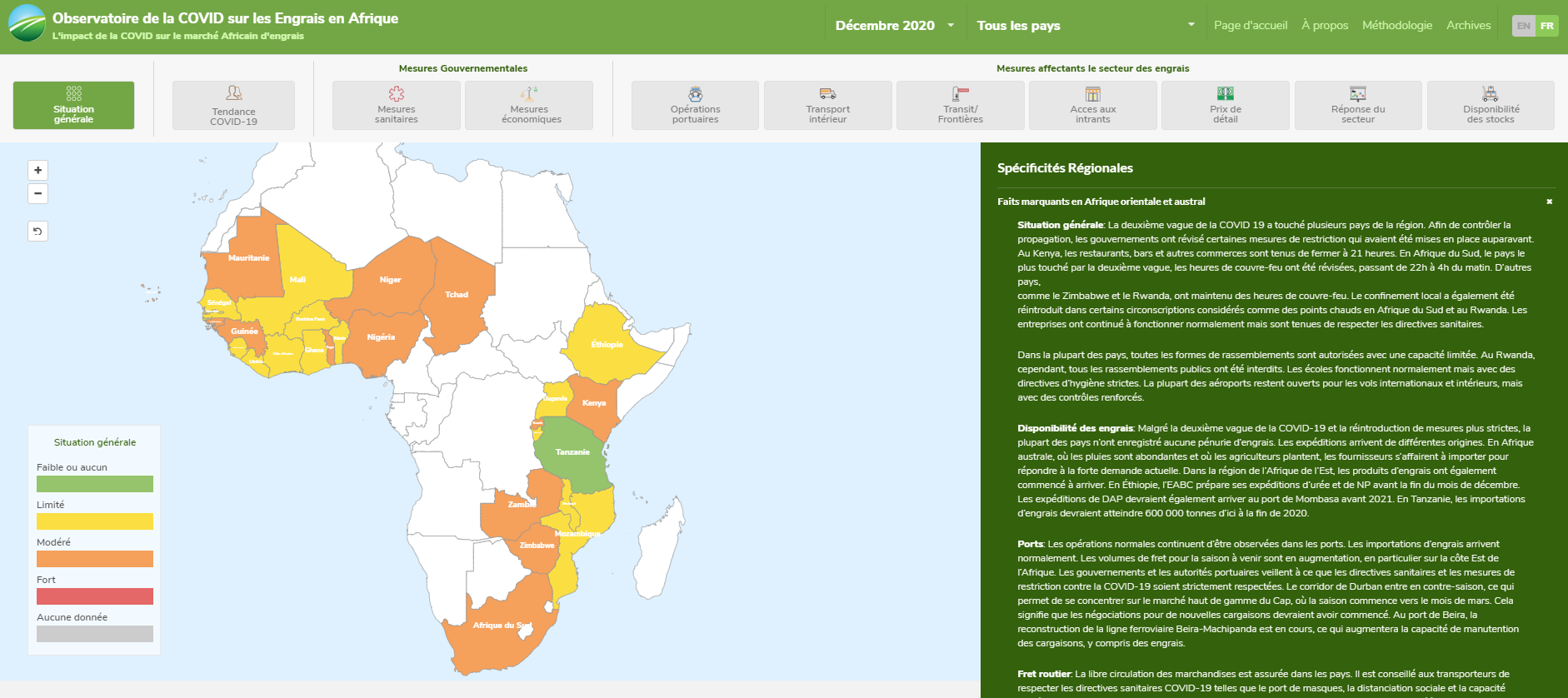This screenshot has width=1568, height=698.
Task: Switch language to FR
Action: pos(1547,26)
